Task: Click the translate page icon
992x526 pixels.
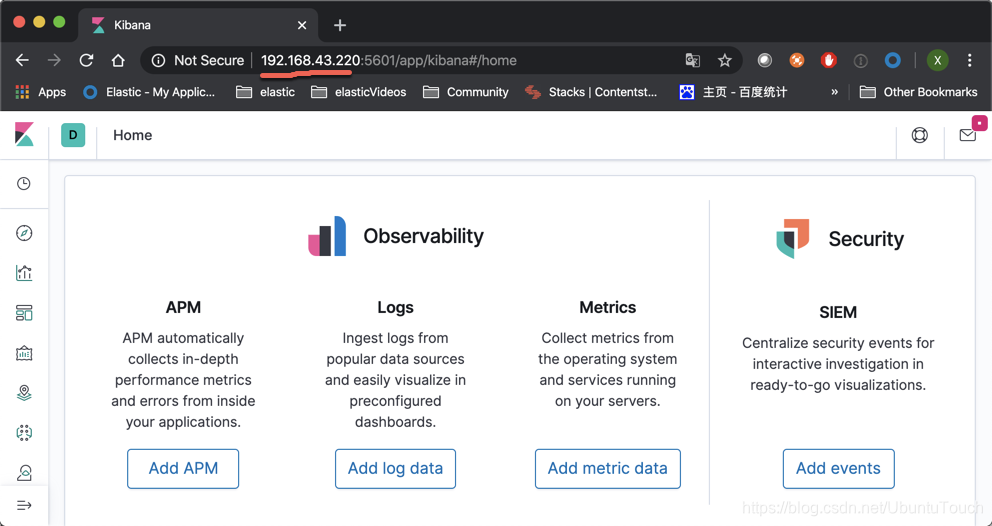Action: click(693, 60)
